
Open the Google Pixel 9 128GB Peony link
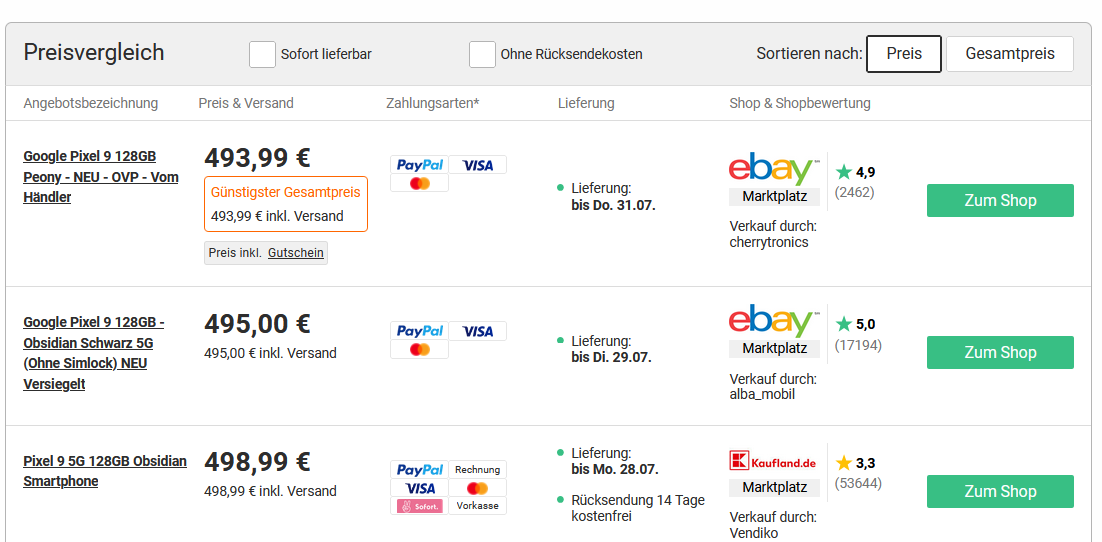tap(101, 176)
